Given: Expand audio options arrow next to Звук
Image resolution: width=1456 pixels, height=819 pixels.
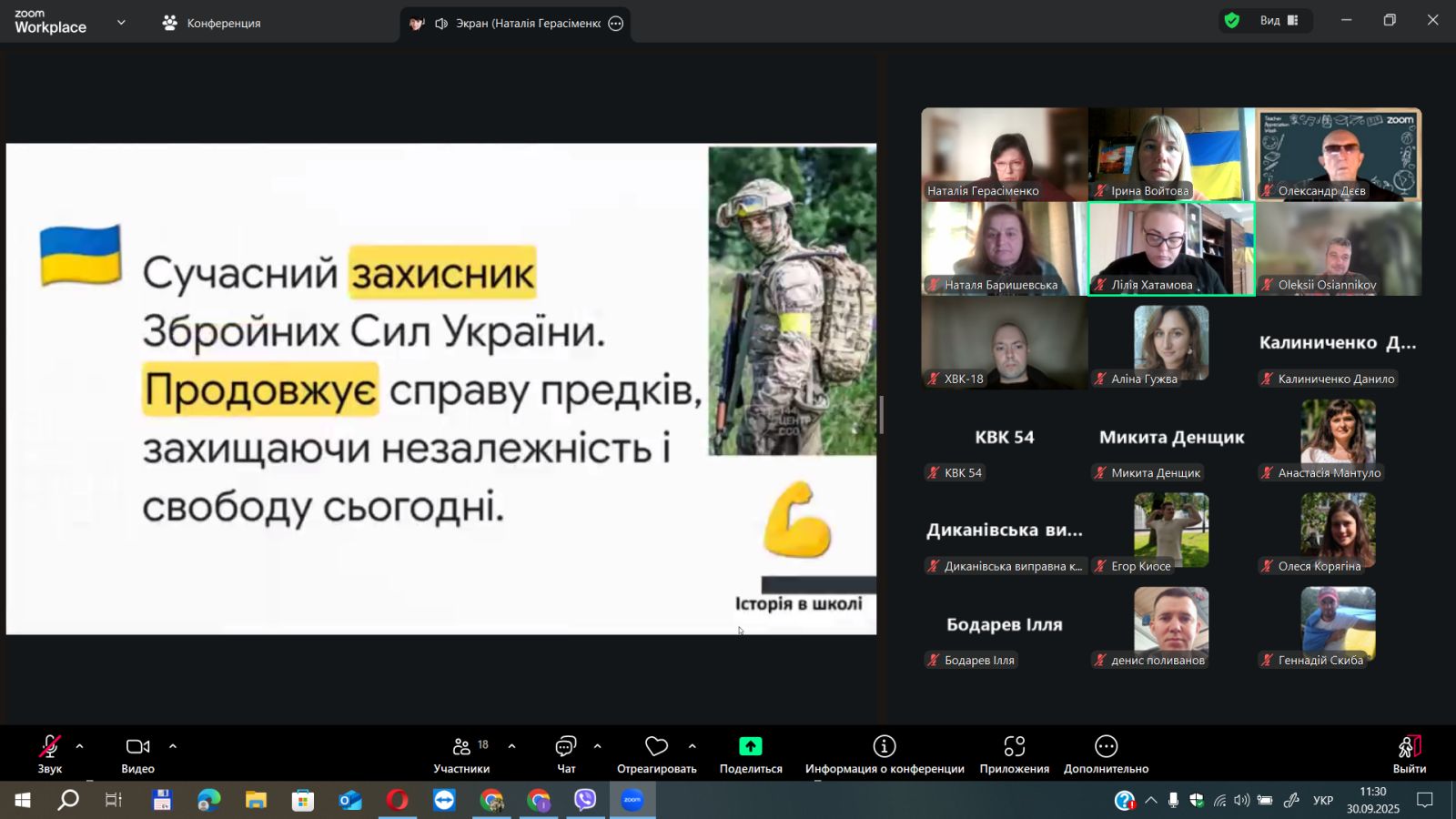Looking at the screenshot, I should (x=80, y=746).
